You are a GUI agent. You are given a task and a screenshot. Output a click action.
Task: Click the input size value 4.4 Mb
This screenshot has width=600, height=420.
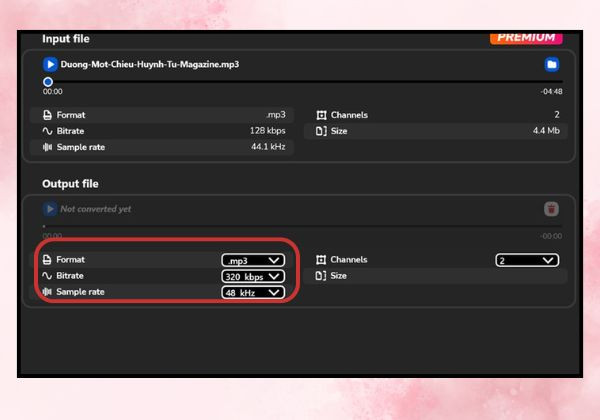point(546,130)
